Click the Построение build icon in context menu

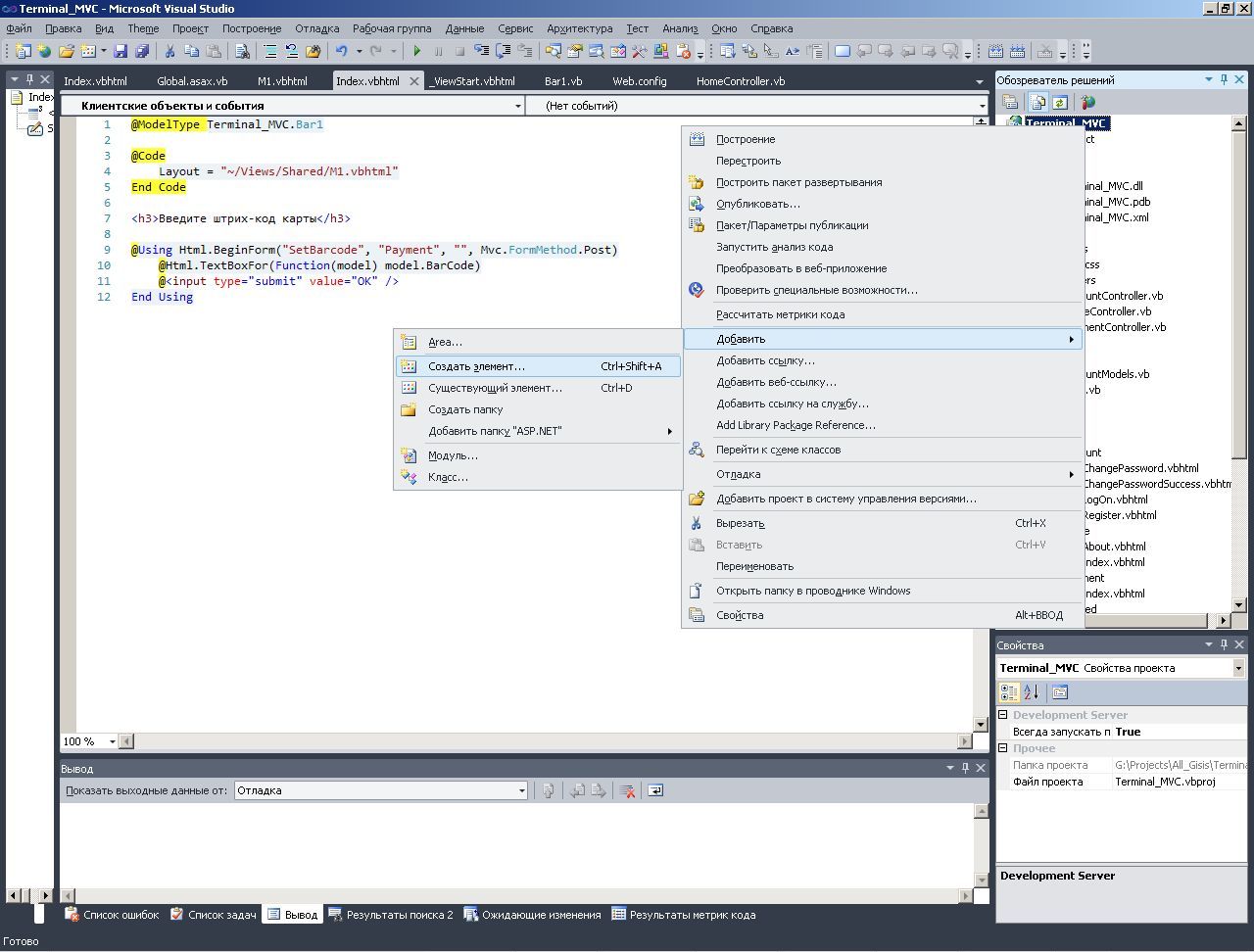coord(697,139)
